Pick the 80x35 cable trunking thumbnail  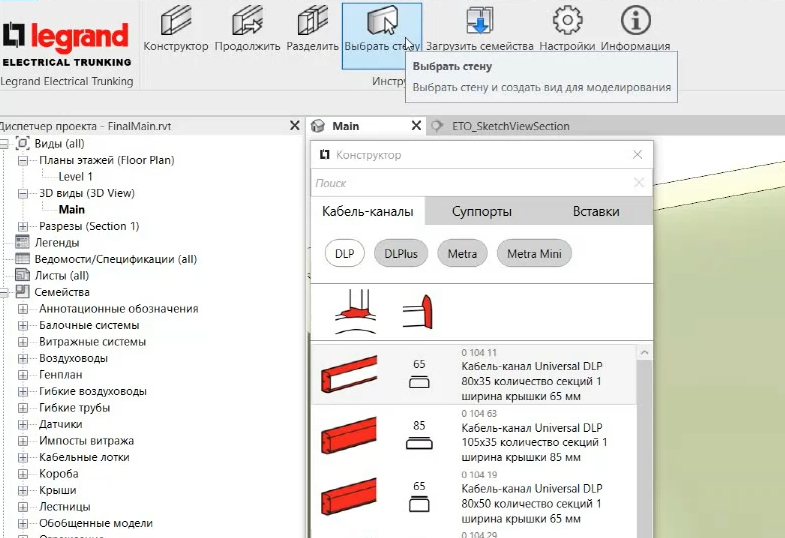pos(349,374)
